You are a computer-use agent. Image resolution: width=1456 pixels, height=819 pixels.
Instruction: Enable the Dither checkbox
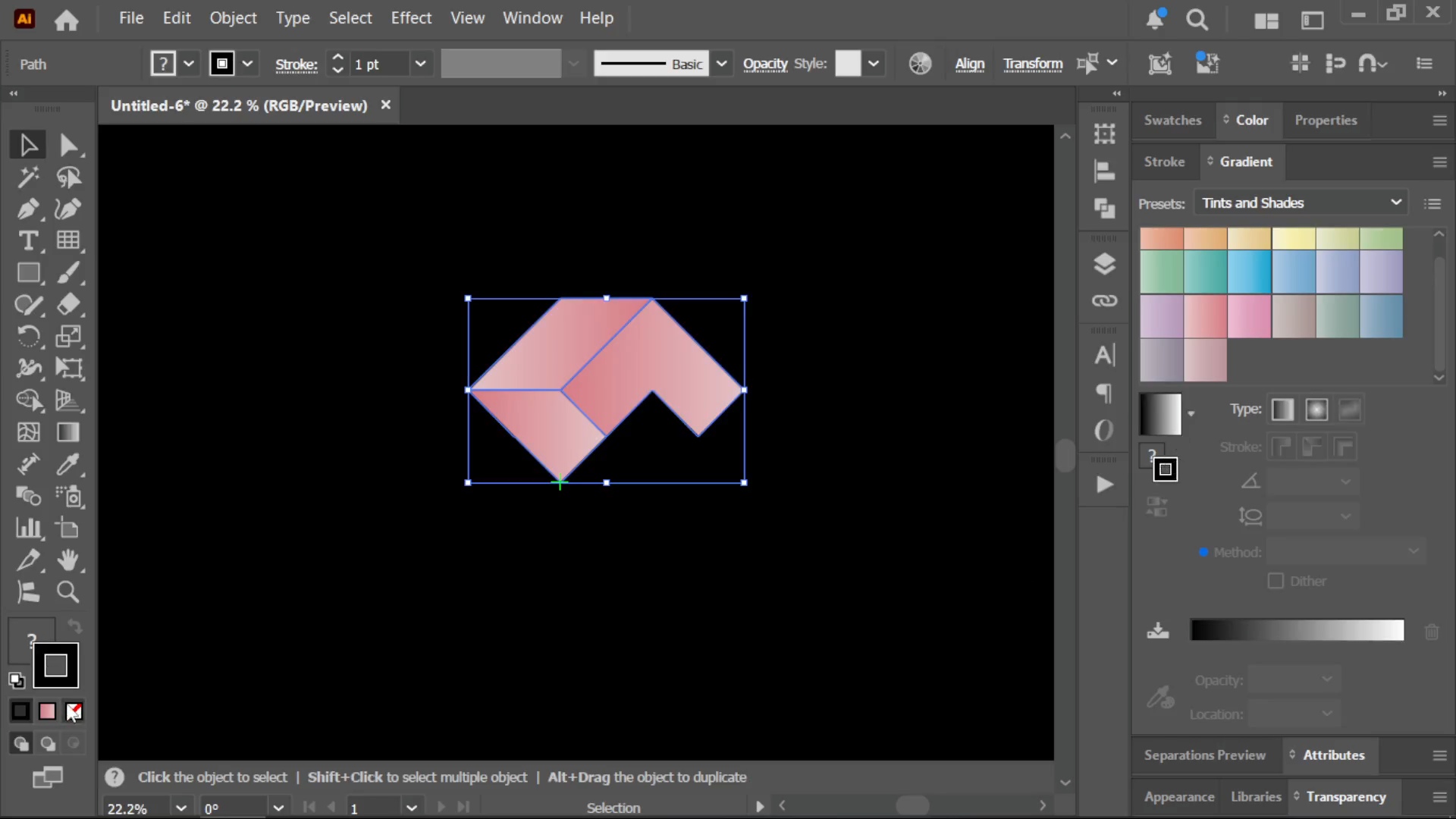[1276, 581]
